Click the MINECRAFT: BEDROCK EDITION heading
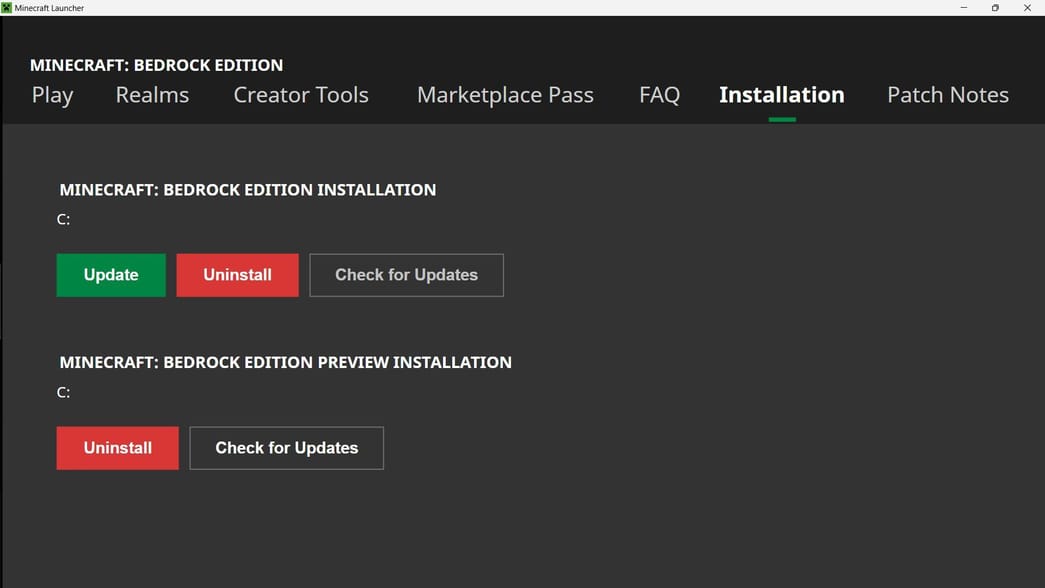Screen dimensions: 1045x588 click(156, 64)
